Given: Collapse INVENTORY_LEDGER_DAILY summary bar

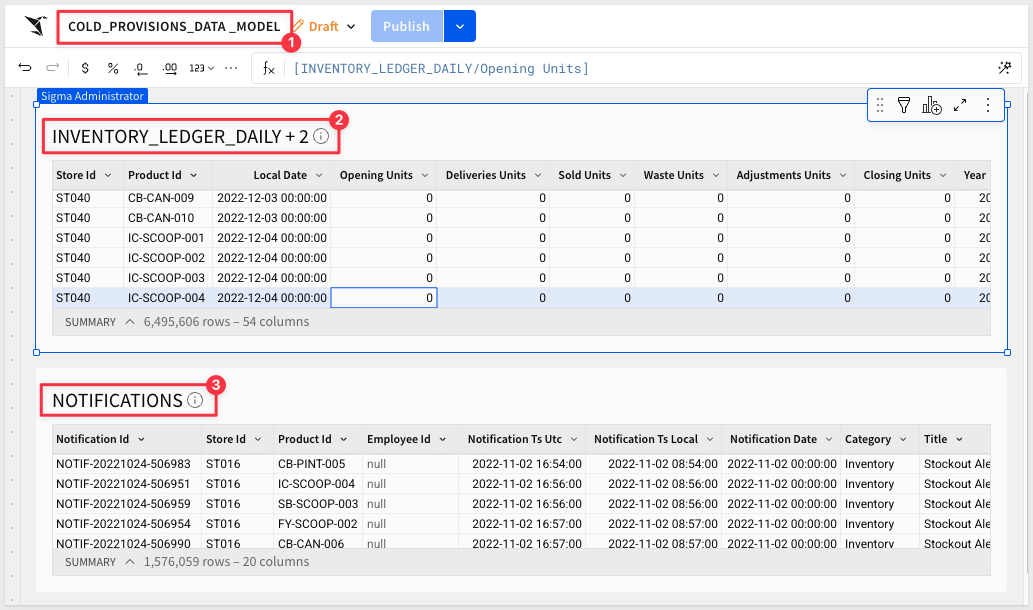Looking at the screenshot, I should point(130,322).
